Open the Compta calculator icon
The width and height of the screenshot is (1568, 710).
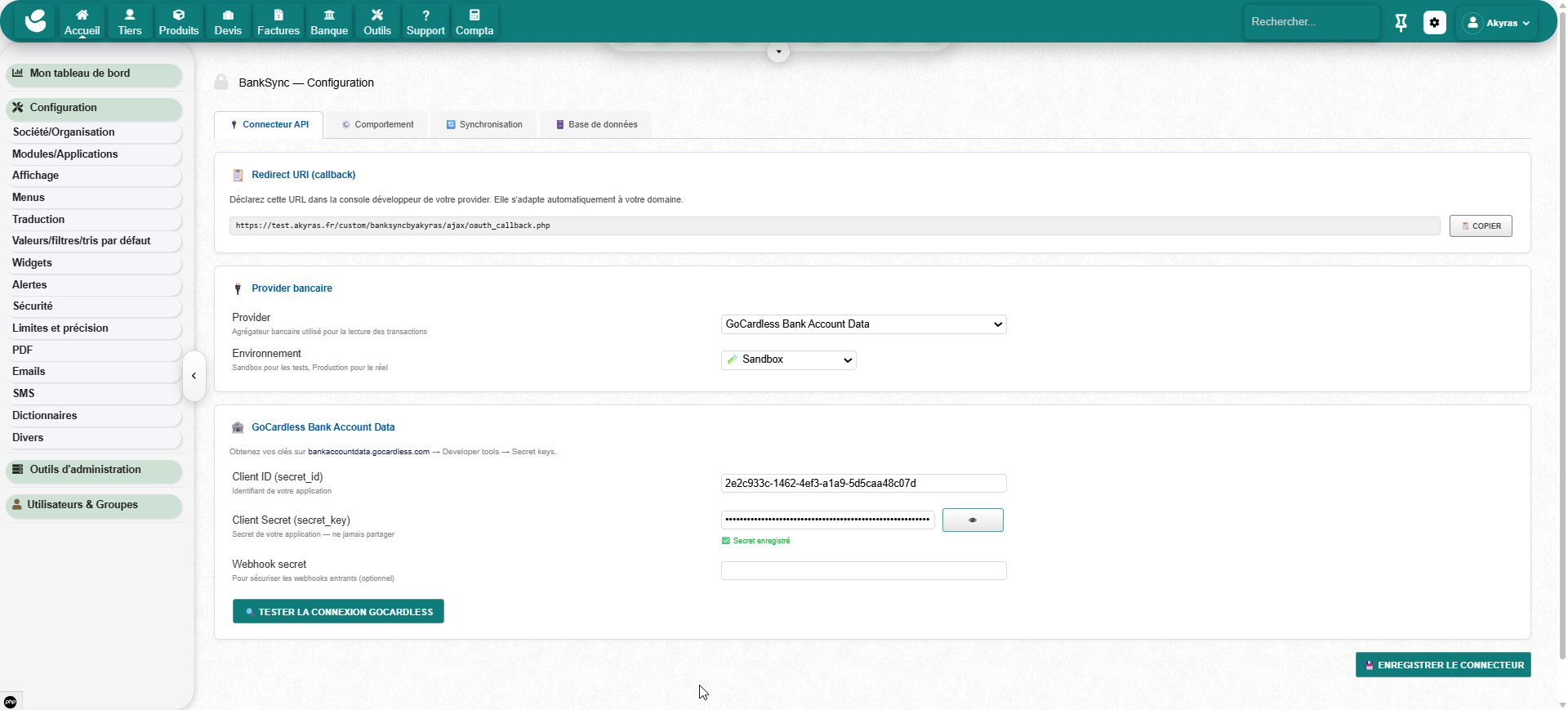(474, 16)
